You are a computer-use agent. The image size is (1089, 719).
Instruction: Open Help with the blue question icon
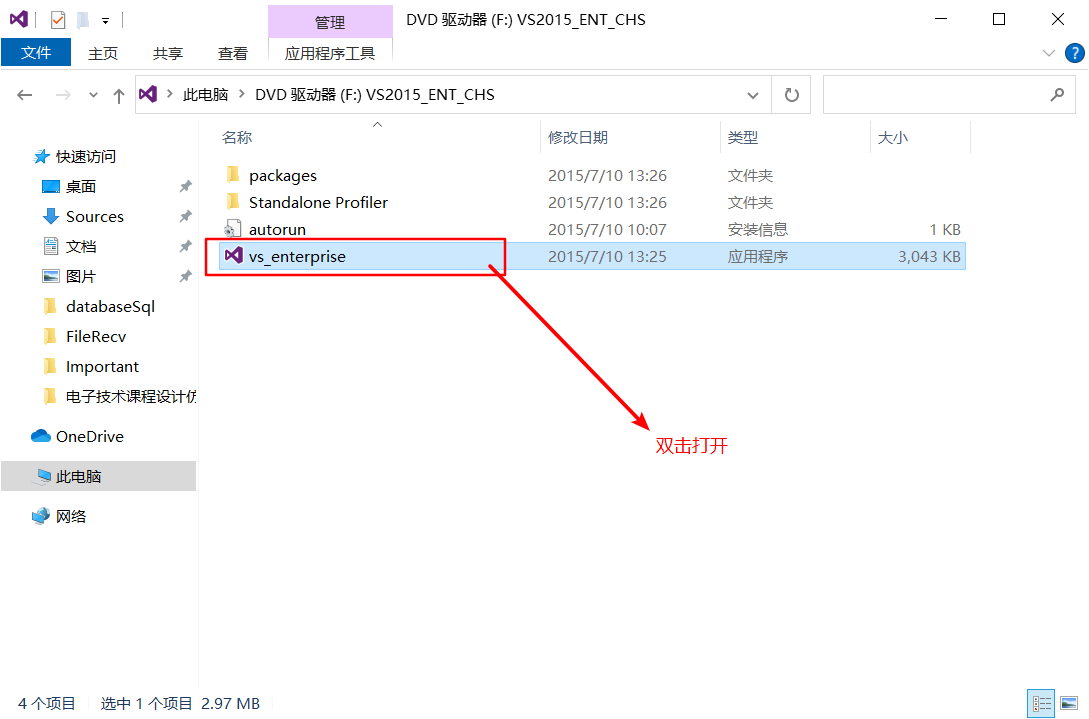click(1074, 53)
